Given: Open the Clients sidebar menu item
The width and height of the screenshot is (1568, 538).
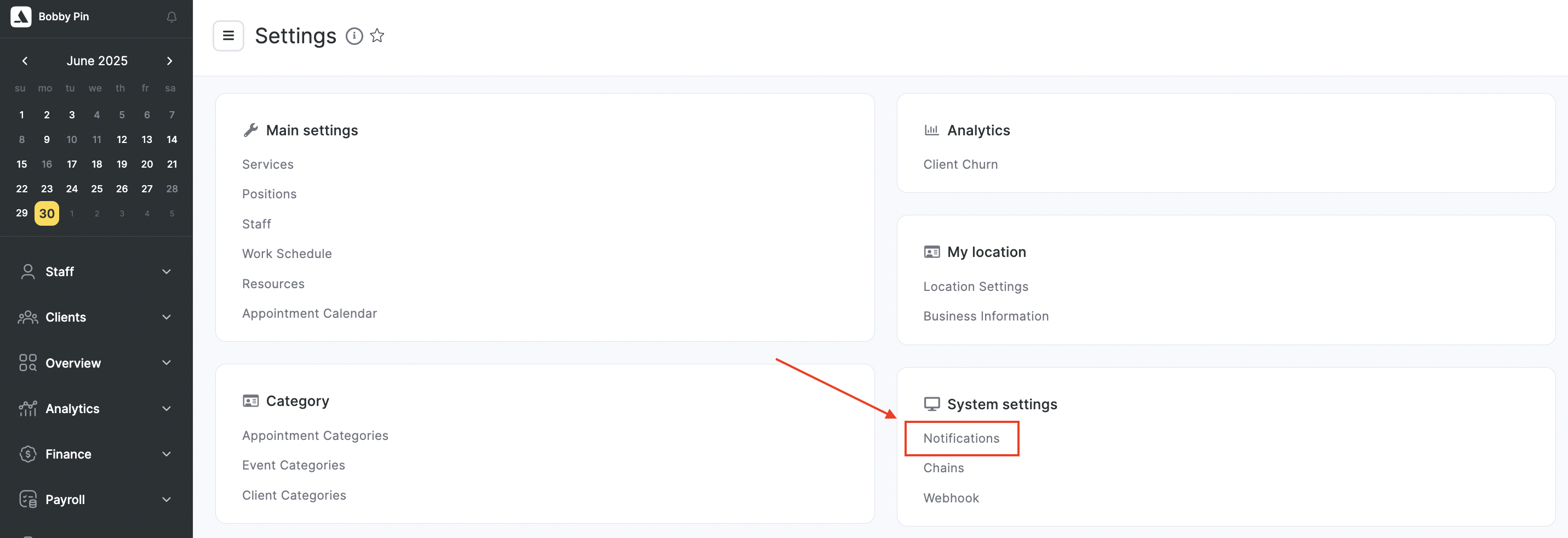Looking at the screenshot, I should pyautogui.click(x=96, y=317).
